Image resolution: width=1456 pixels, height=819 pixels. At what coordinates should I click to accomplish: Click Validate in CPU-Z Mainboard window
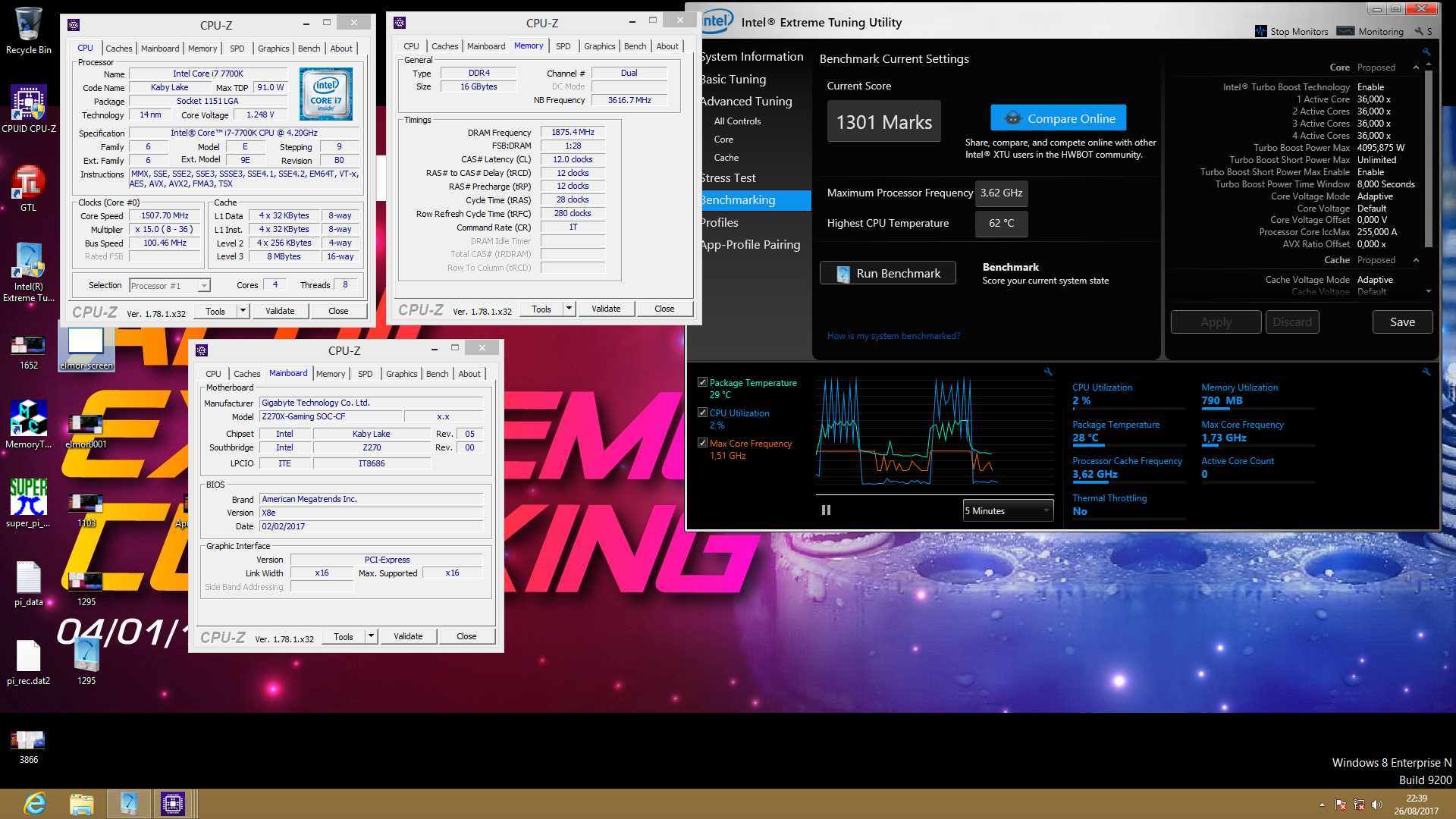pos(408,636)
